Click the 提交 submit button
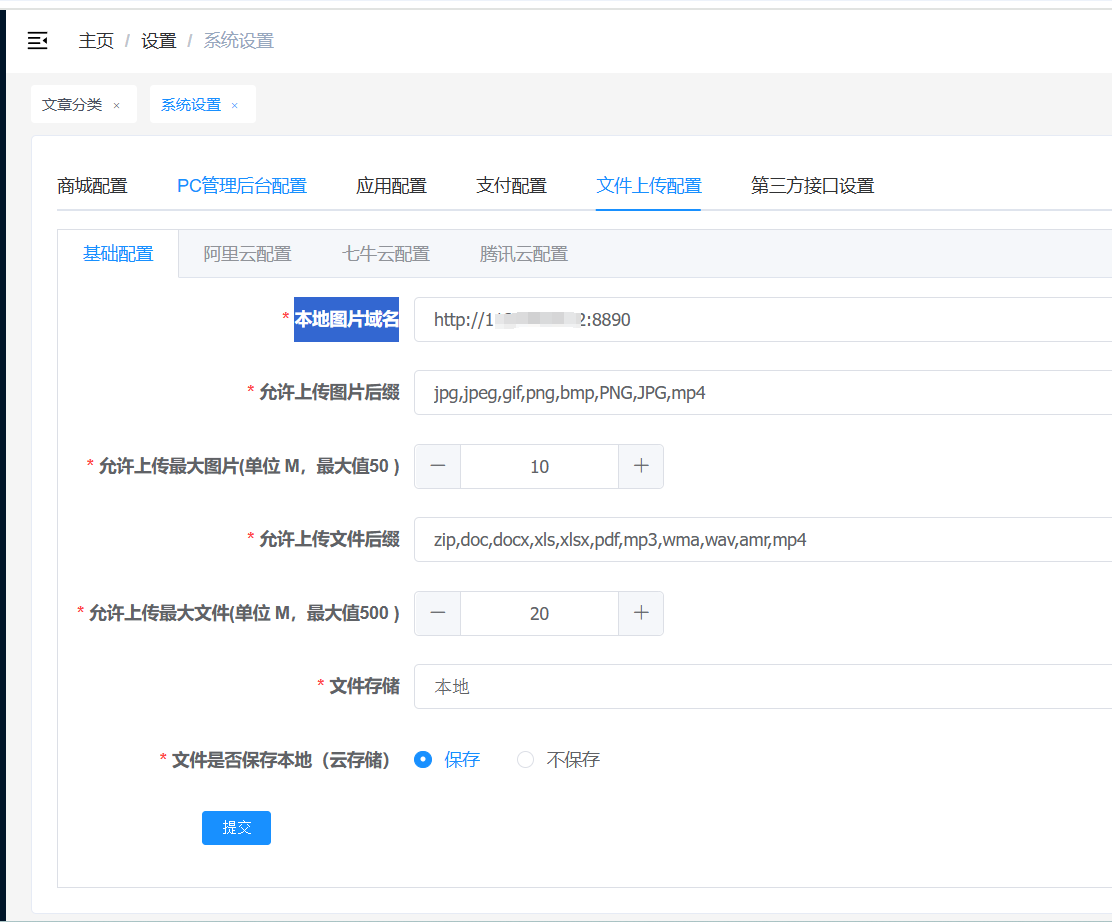Image resolution: width=1112 pixels, height=922 pixels. coord(236,828)
